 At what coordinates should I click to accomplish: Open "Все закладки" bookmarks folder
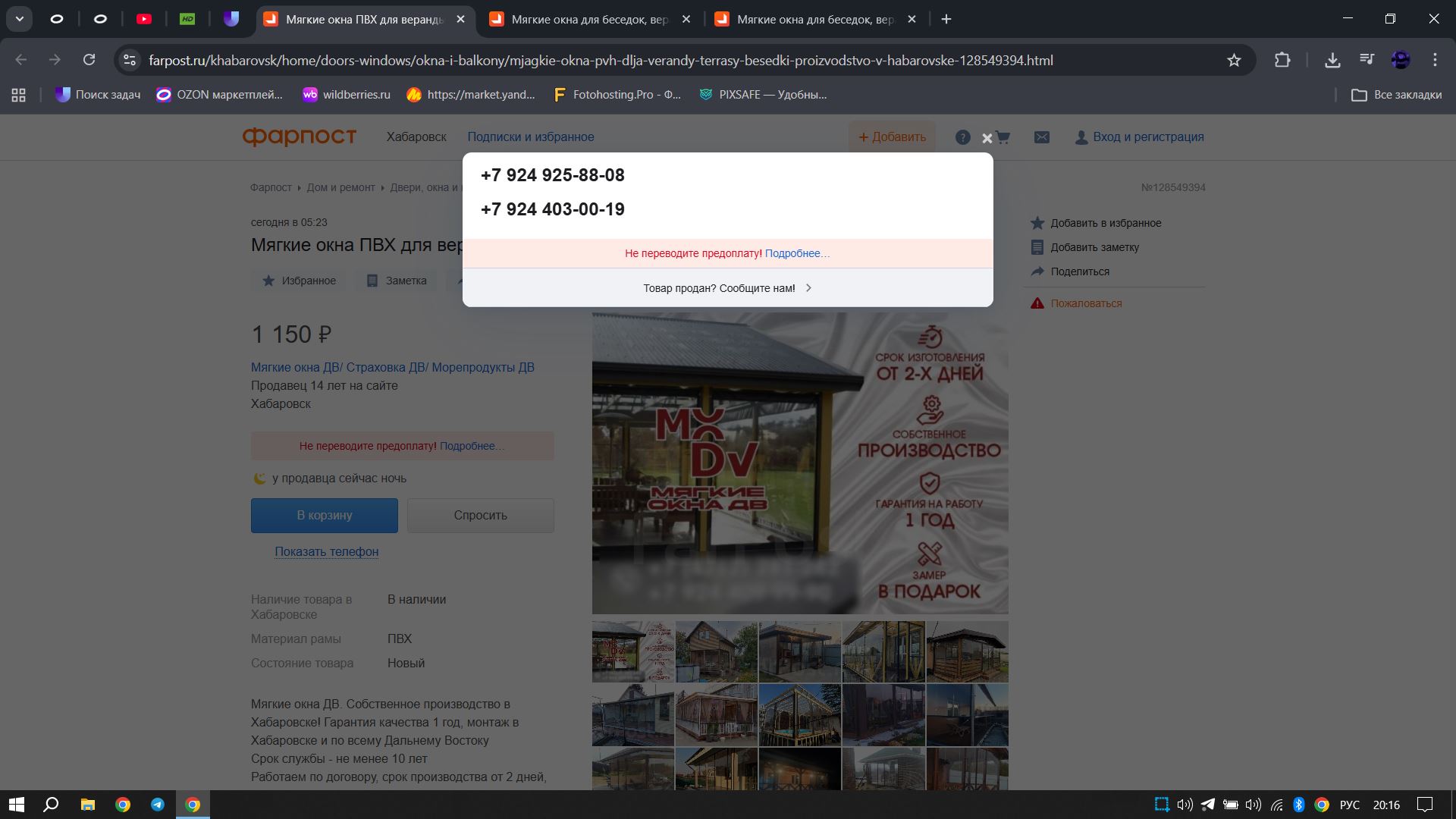[1397, 95]
